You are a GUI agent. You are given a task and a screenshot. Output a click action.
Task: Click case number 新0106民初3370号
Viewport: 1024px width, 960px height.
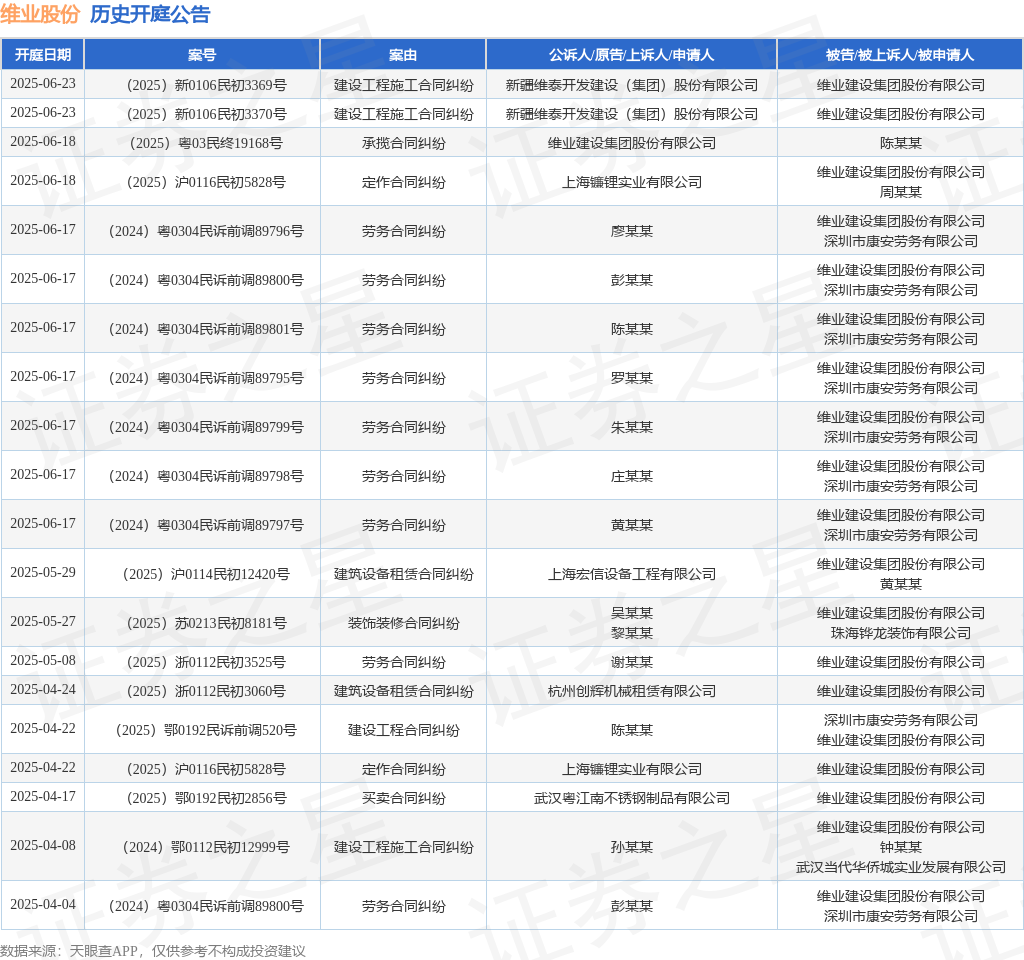coord(206,114)
